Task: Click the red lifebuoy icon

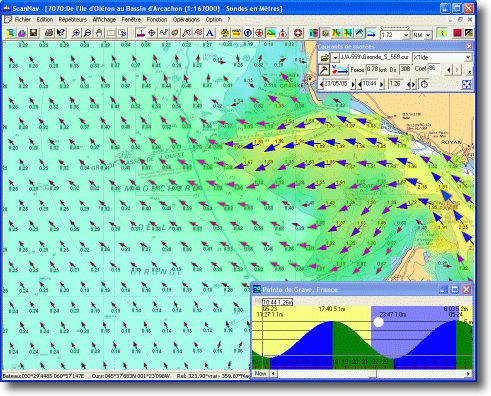Action: pos(298,33)
